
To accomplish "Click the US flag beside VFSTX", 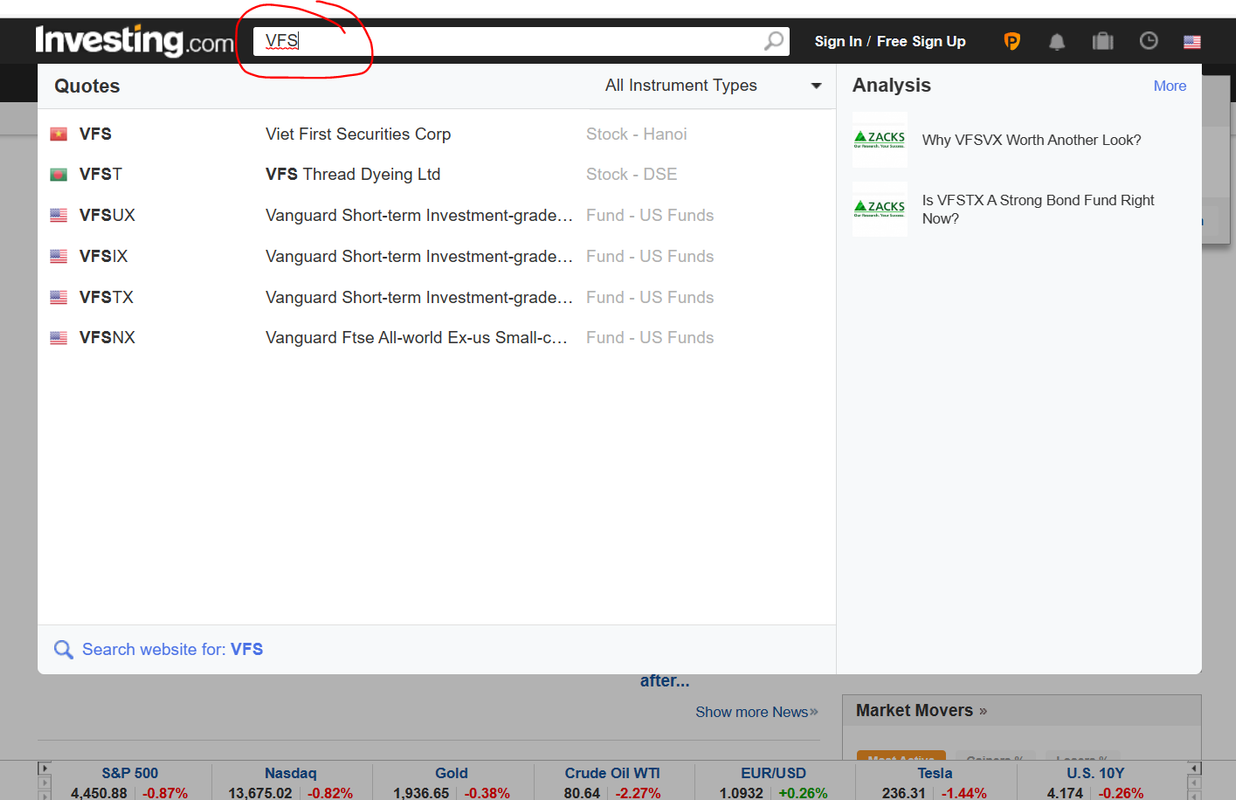I will tap(59, 297).
